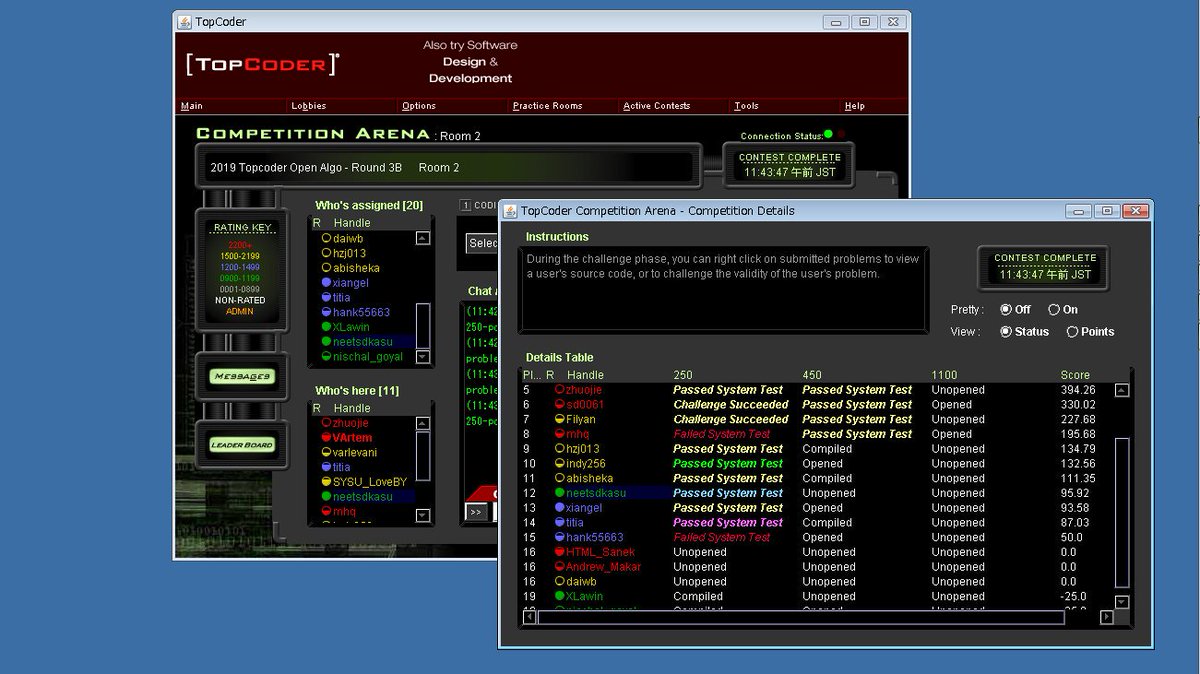
Task: Click the horizontal scrollbar thumb in Details Table
Action: [800, 618]
